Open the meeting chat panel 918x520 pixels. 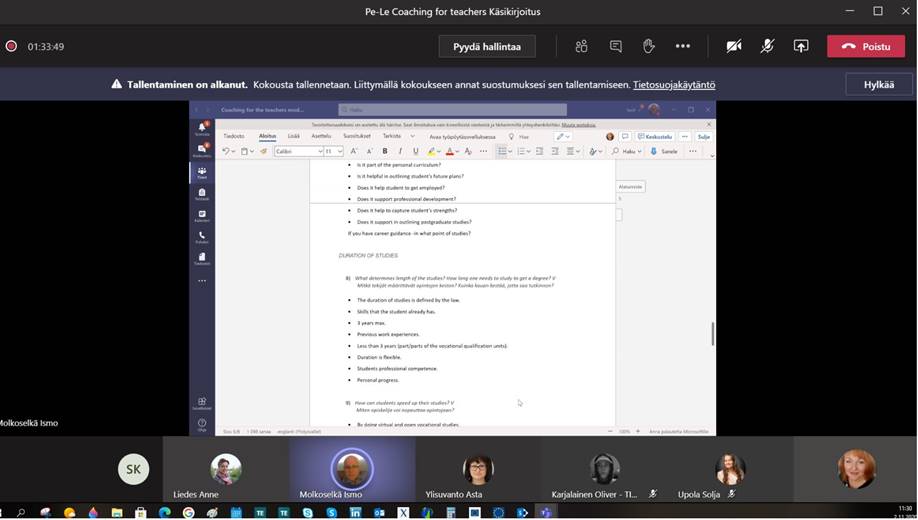pyautogui.click(x=615, y=46)
